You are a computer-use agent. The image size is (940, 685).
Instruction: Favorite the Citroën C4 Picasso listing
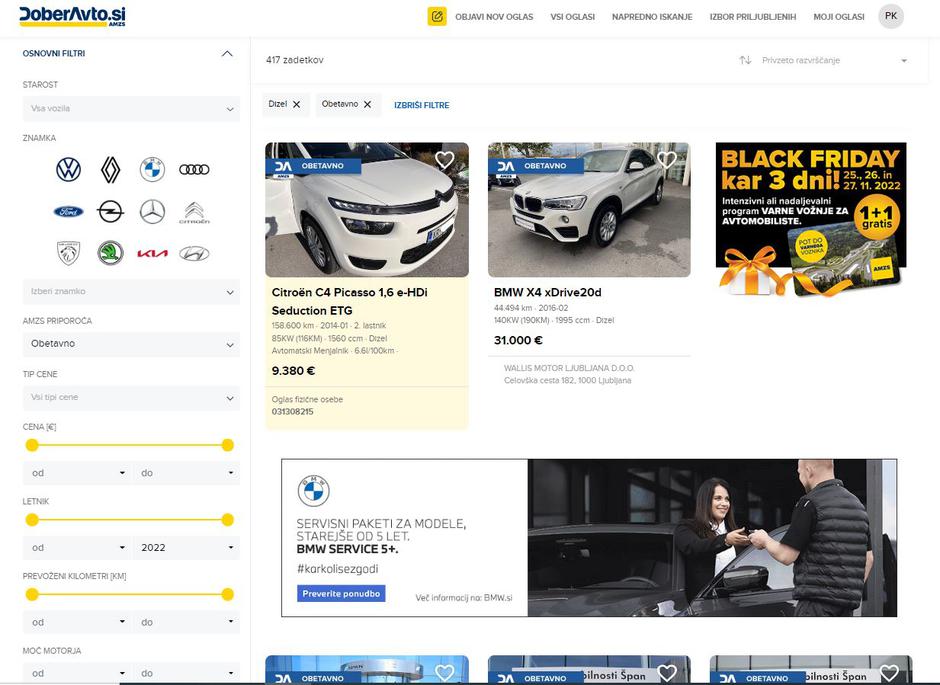point(445,160)
